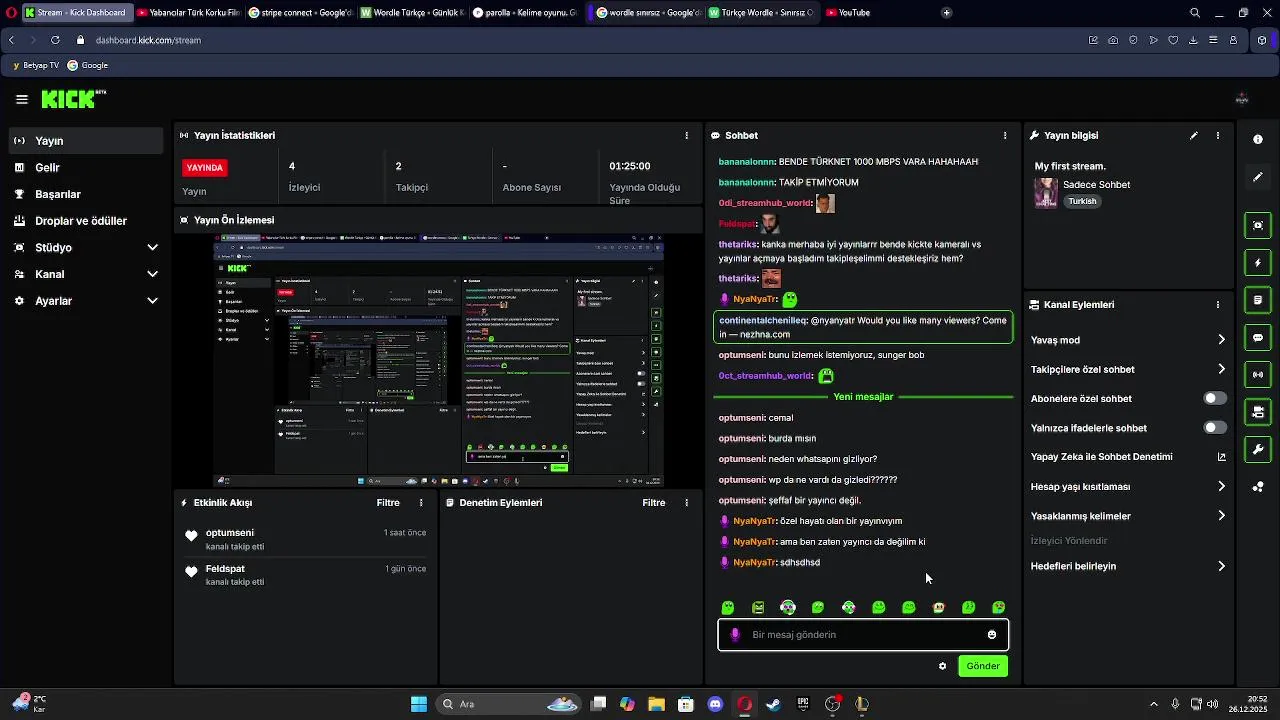Click the Kick logo
1280x720 pixels.
[x=73, y=99]
